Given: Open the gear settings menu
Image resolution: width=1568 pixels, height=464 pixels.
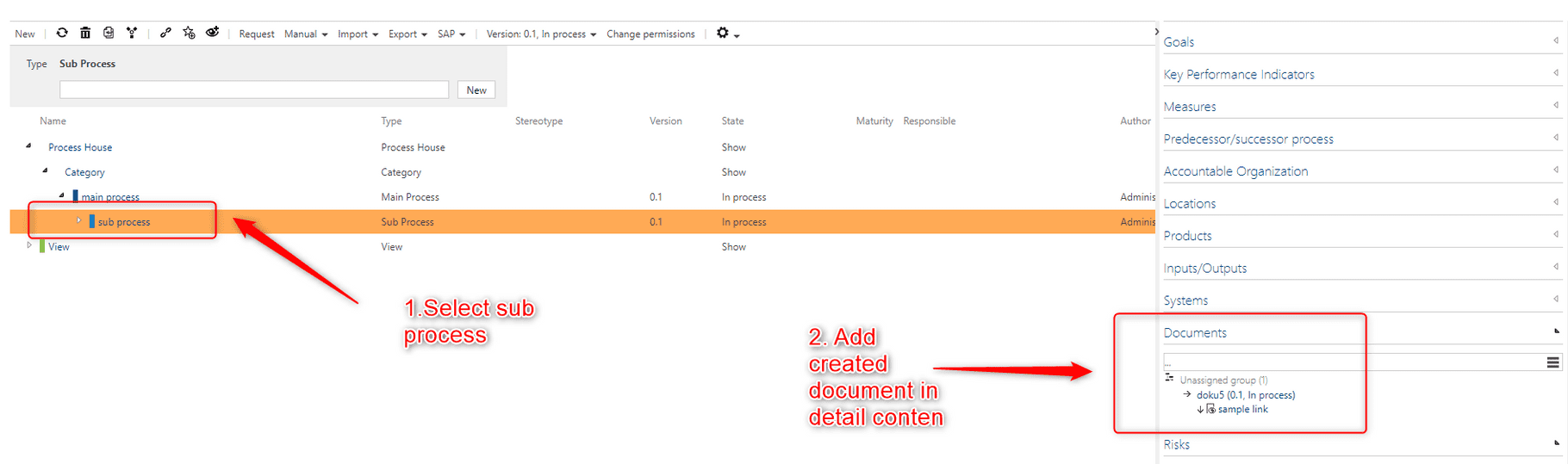Looking at the screenshot, I should [x=727, y=33].
